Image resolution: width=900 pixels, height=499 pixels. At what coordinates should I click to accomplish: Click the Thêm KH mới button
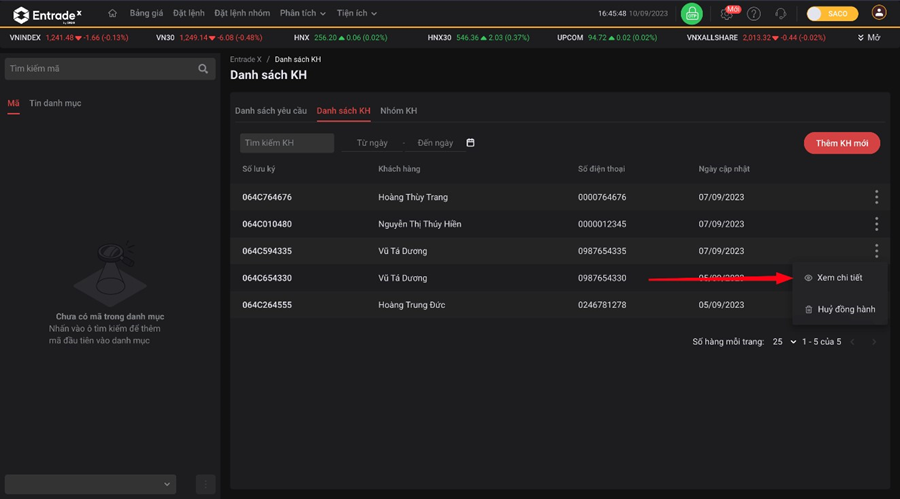842,143
